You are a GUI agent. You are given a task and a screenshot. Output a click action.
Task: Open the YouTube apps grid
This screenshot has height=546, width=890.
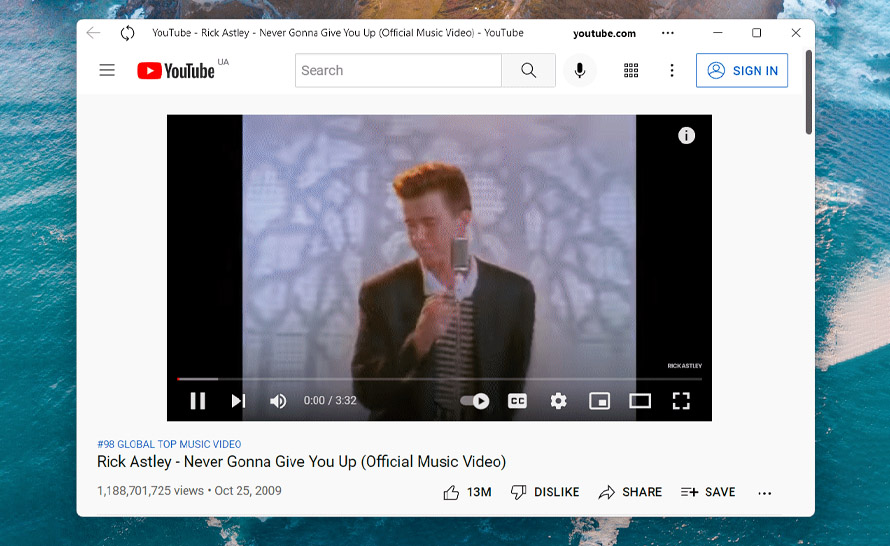[x=631, y=70]
